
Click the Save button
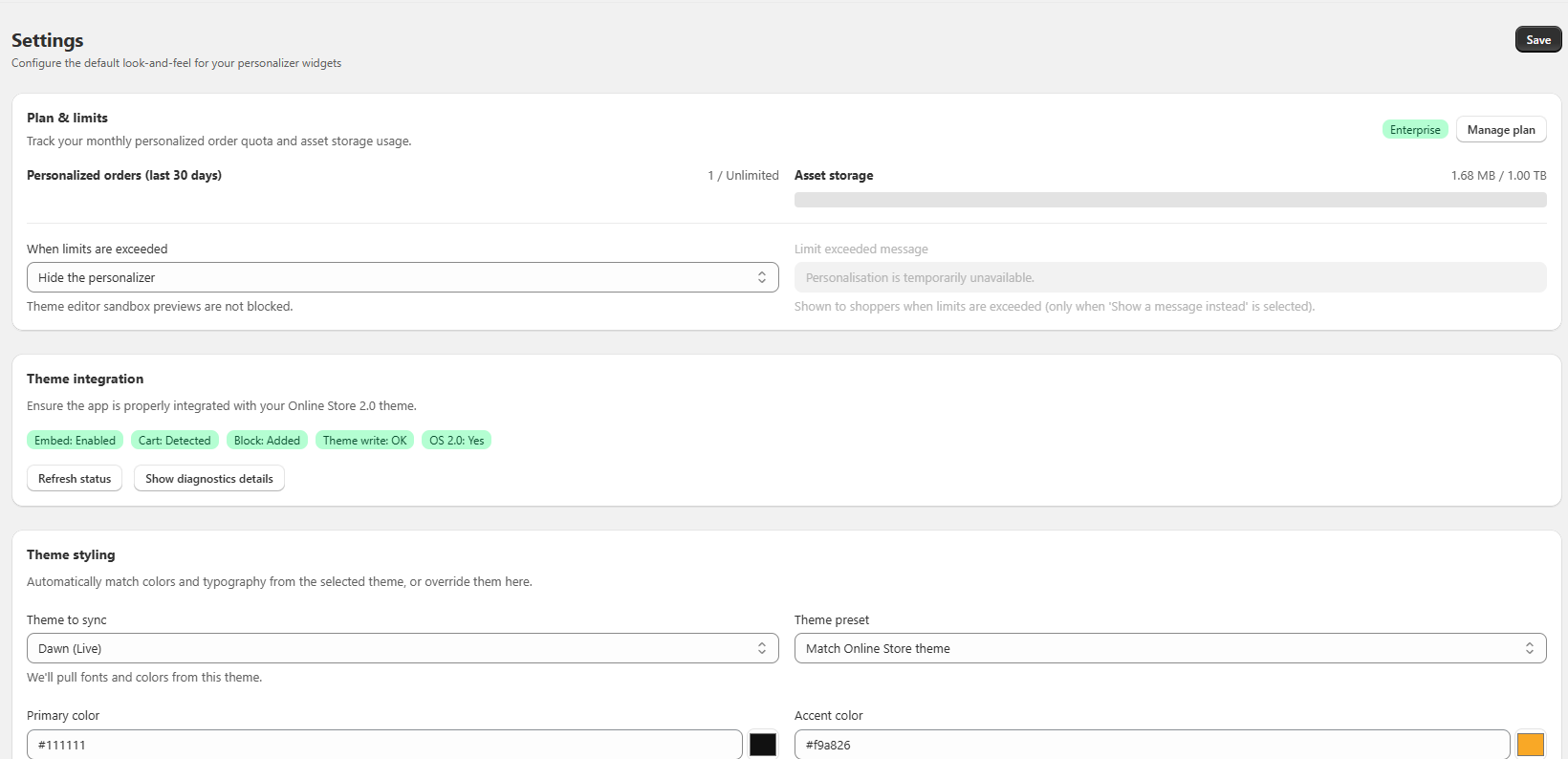tap(1537, 39)
